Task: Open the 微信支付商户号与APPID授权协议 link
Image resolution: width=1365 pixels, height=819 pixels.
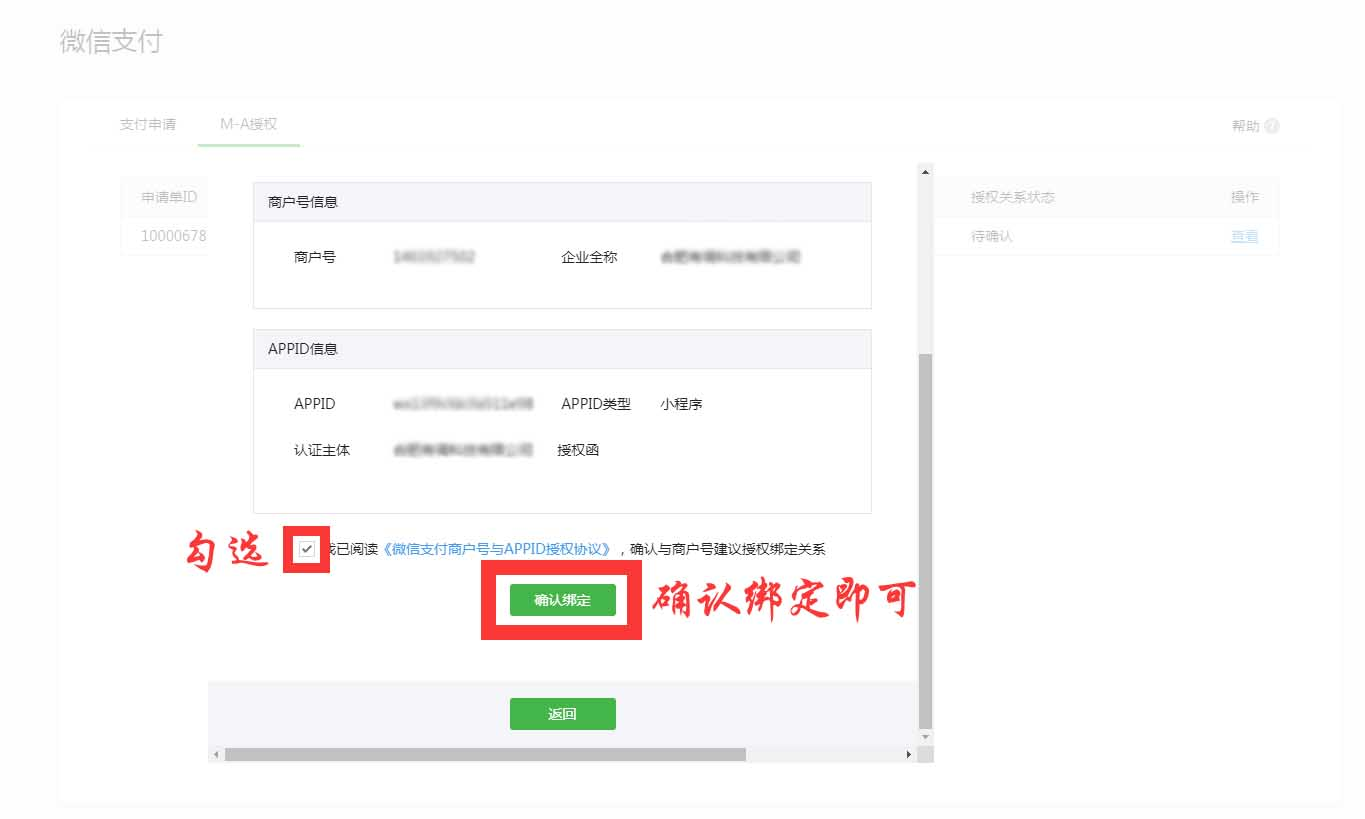Action: [x=497, y=549]
